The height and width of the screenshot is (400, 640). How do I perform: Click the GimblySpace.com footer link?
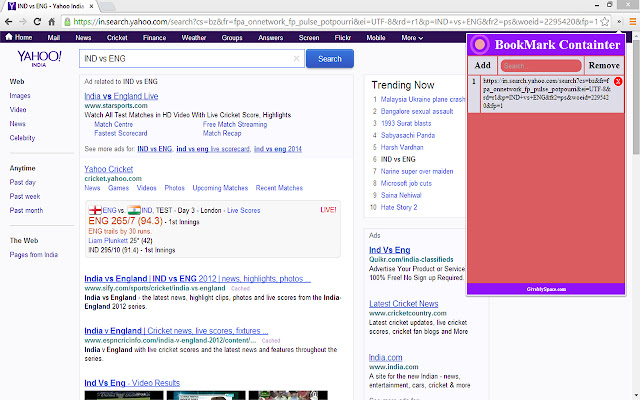(x=546, y=289)
